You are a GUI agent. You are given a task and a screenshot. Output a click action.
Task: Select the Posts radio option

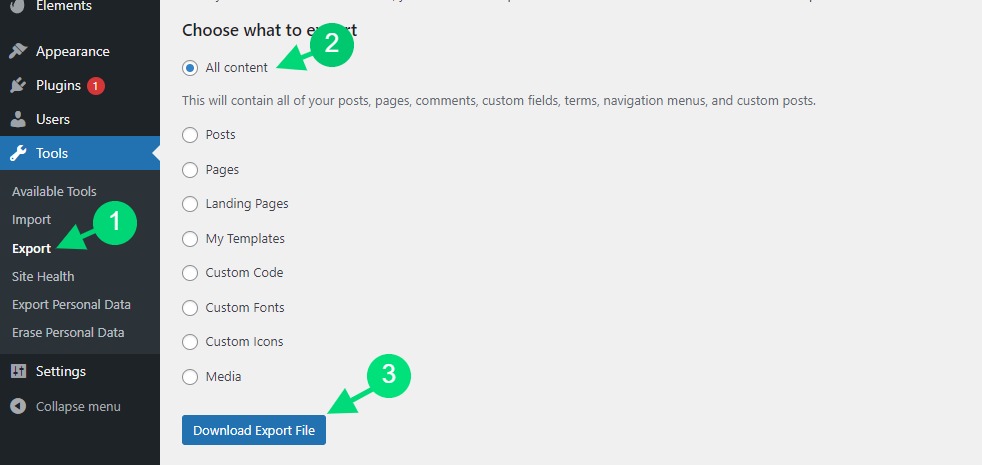click(190, 135)
